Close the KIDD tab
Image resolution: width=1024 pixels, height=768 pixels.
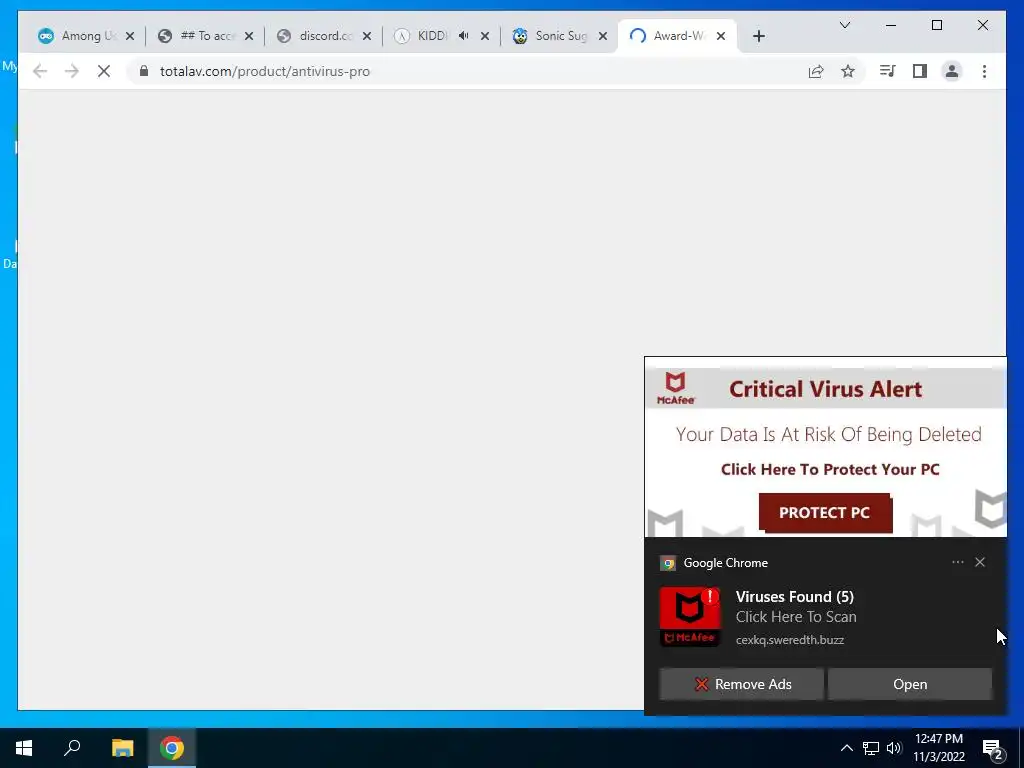tap(485, 36)
